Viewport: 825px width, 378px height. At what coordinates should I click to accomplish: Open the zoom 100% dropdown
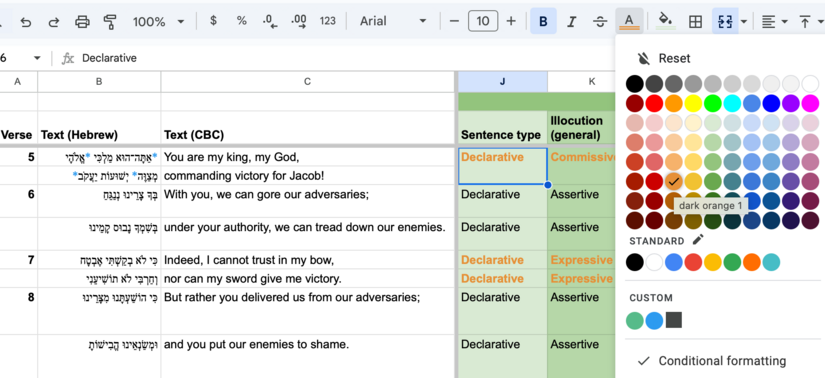click(158, 22)
